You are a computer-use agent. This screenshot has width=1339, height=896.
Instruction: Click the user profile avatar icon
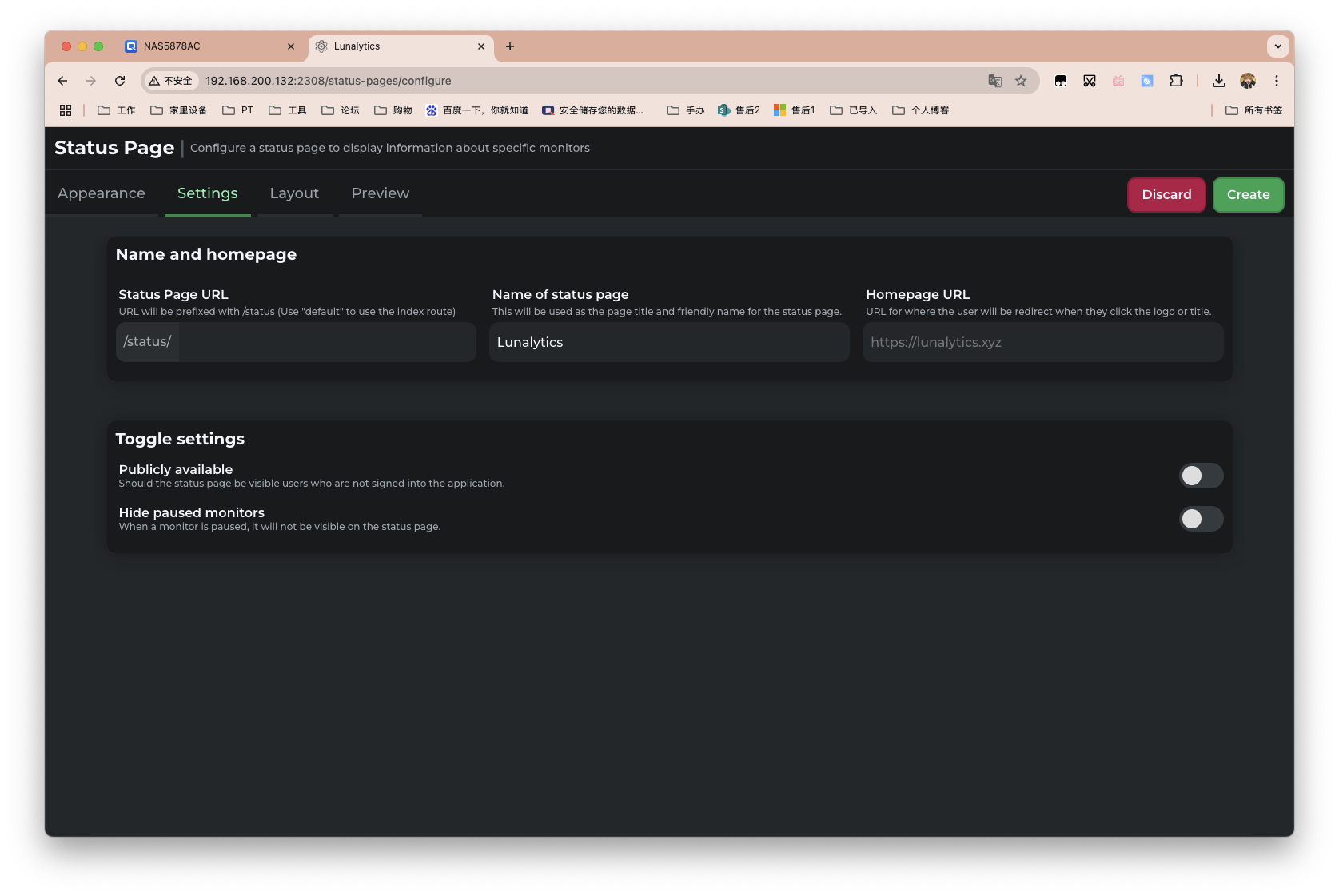pos(1248,81)
